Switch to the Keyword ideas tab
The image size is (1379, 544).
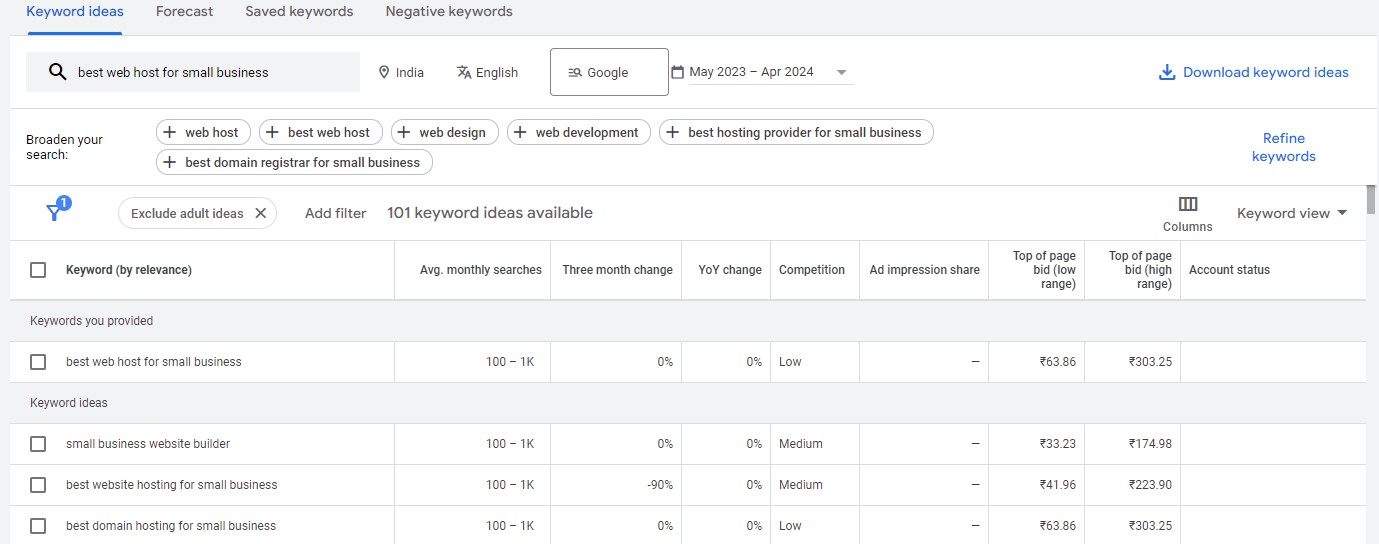(x=75, y=12)
